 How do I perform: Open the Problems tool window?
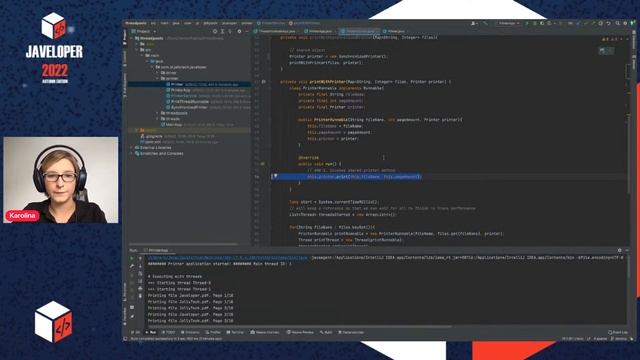(190, 333)
